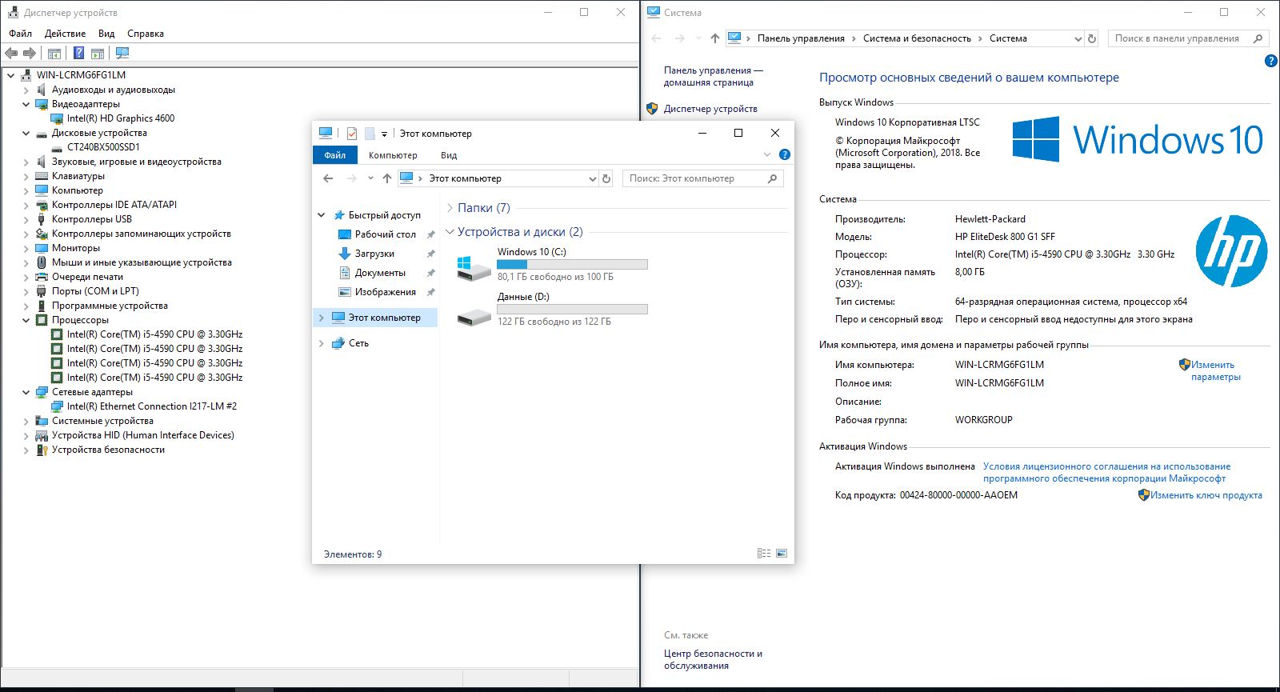Open Диспетчер устройств link in Control Panel sidebar

(710, 108)
